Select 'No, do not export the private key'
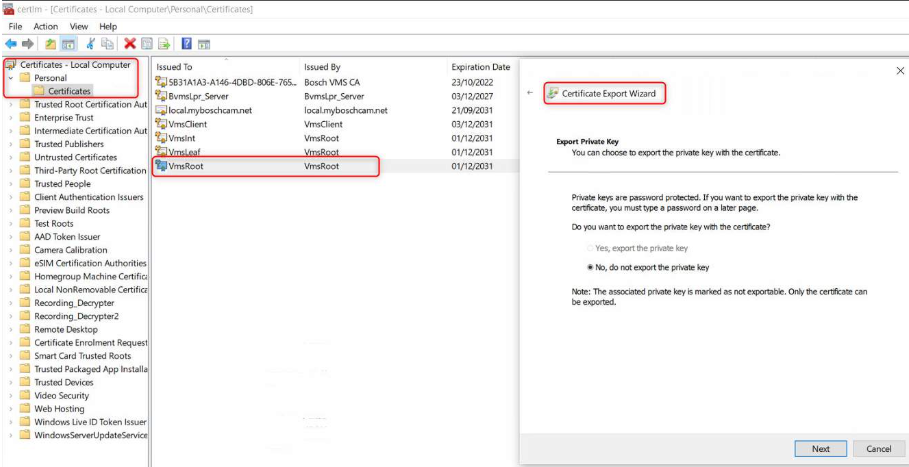Image resolution: width=909 pixels, height=467 pixels. (591, 268)
